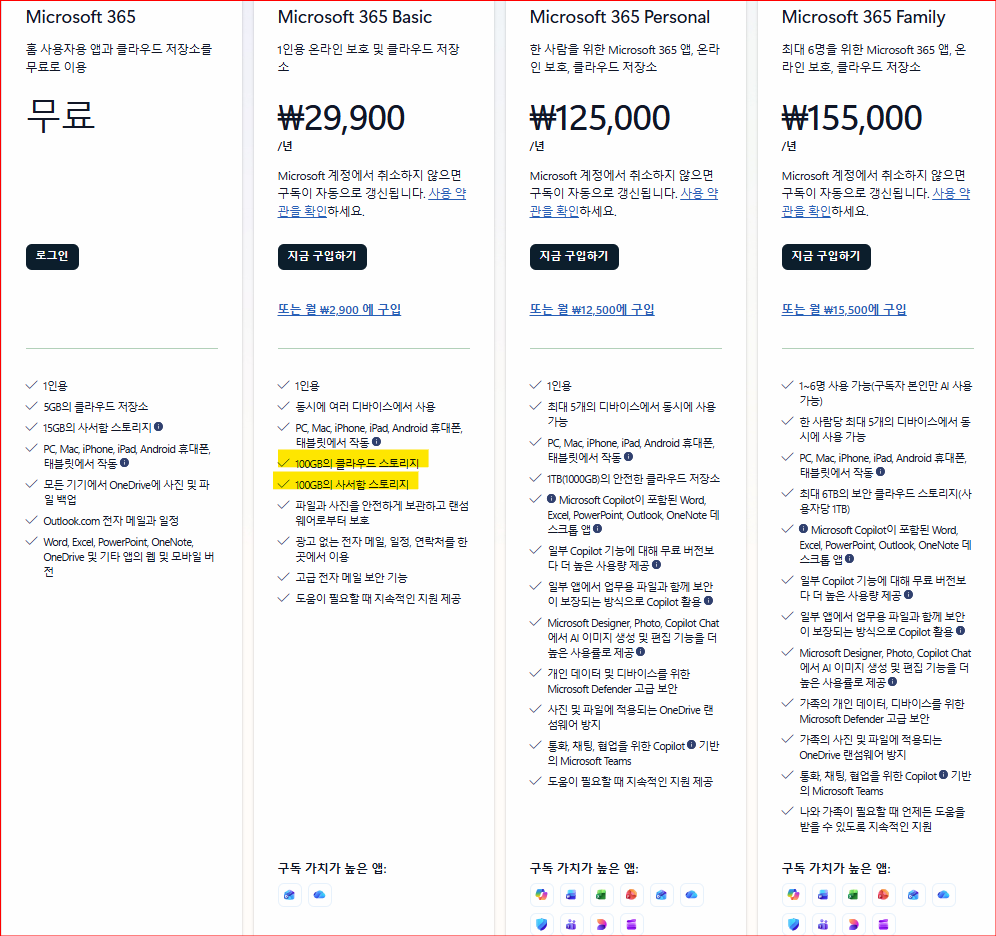Open info icon after 스크톱 앱 in Personal plan
The width and height of the screenshot is (996, 936).
598,528
